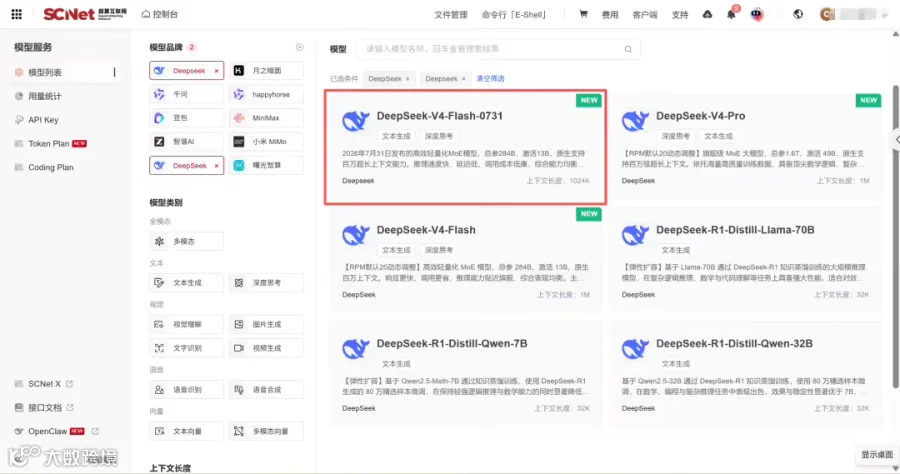Open 客户端 in the top bar
900x474 pixels.
tap(645, 14)
